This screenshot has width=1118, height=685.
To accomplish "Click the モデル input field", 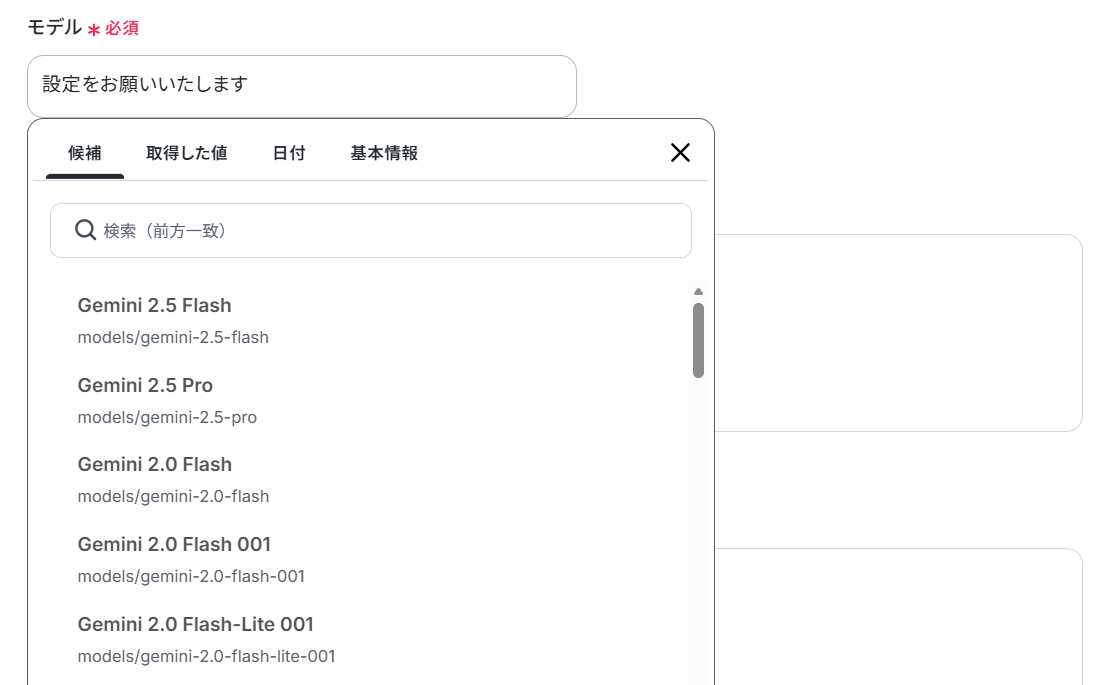I will coord(302,86).
